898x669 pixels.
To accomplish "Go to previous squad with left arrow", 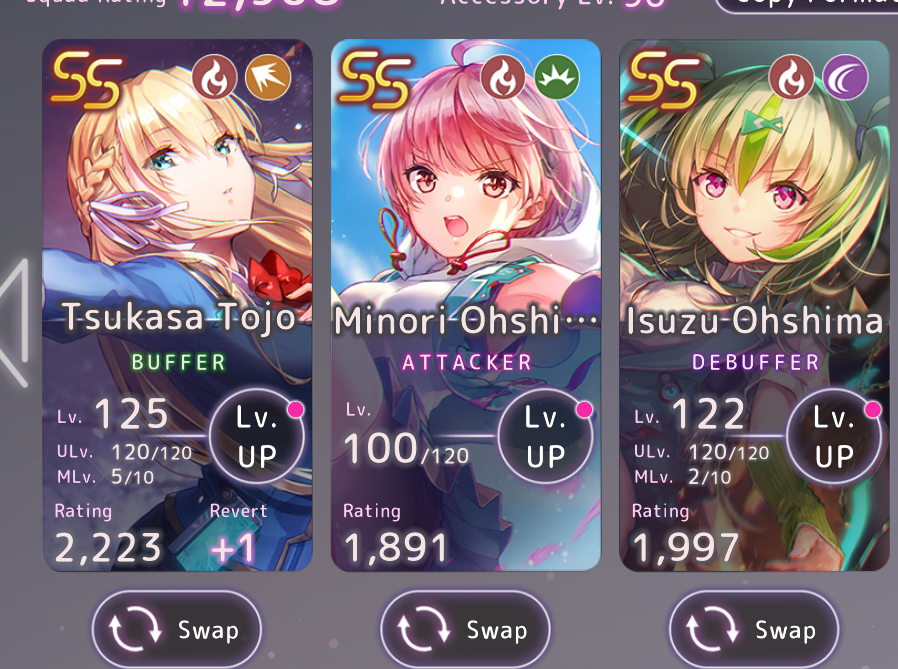I will 14,322.
